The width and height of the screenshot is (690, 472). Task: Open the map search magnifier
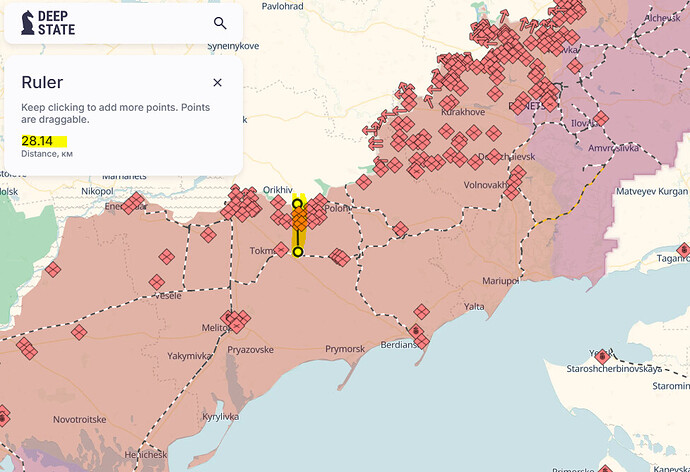(220, 24)
